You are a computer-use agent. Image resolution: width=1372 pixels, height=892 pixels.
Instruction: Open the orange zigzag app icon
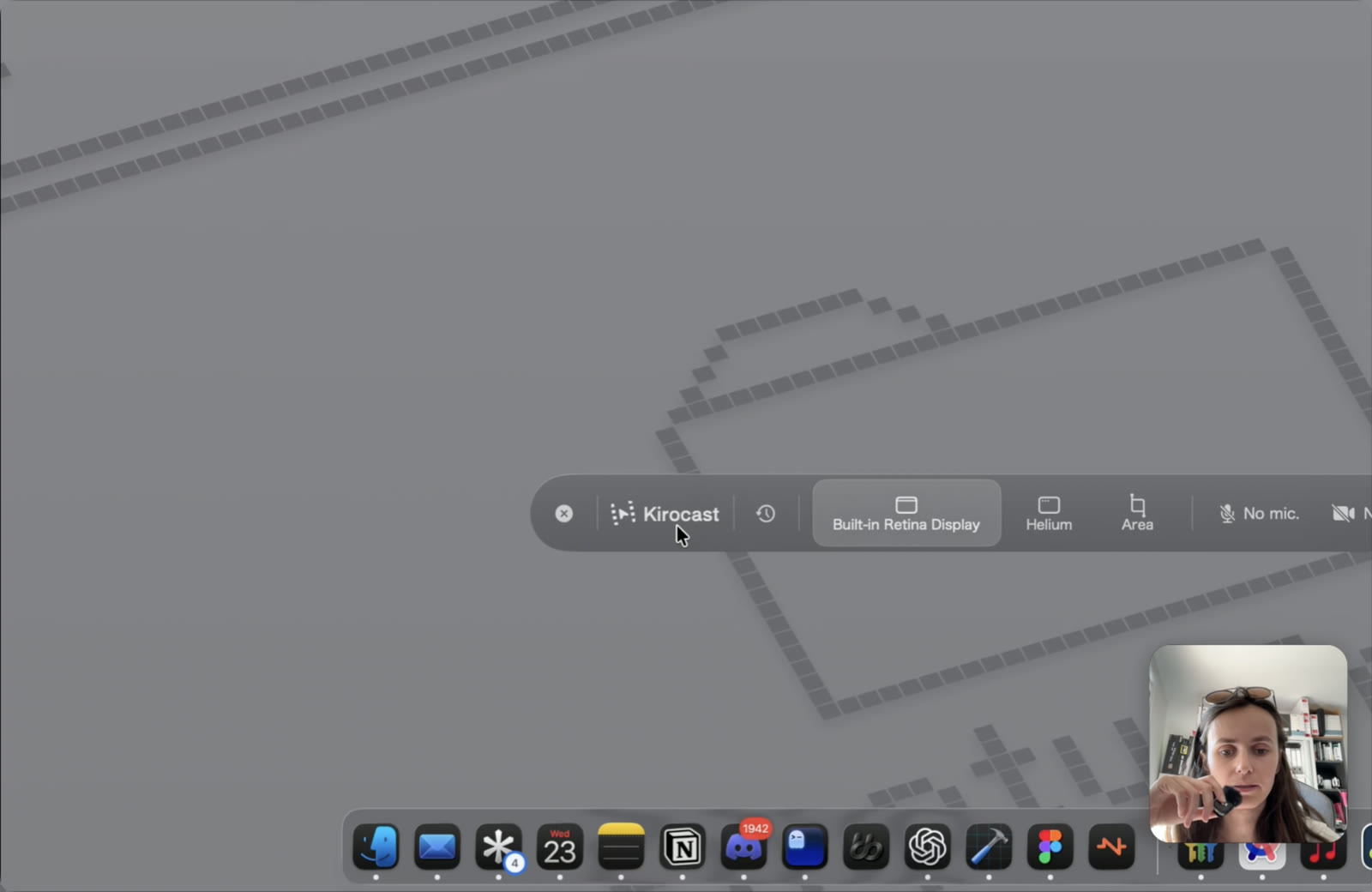pyautogui.click(x=1111, y=847)
